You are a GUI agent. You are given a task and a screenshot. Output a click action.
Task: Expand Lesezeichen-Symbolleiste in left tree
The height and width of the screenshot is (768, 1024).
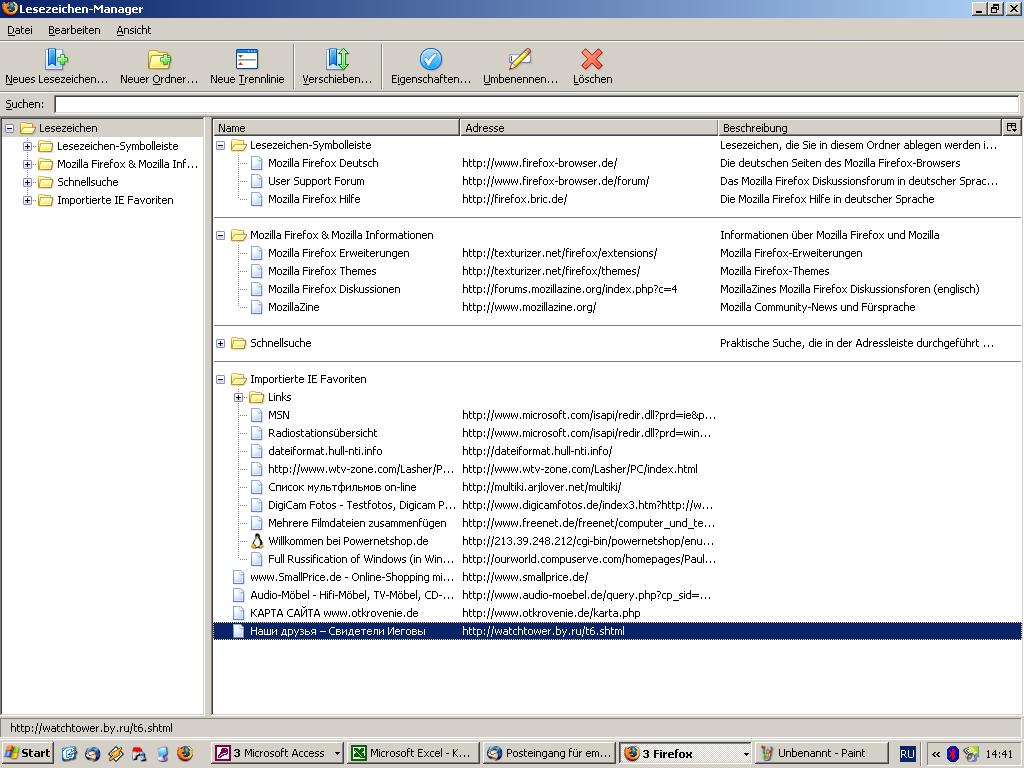27,146
